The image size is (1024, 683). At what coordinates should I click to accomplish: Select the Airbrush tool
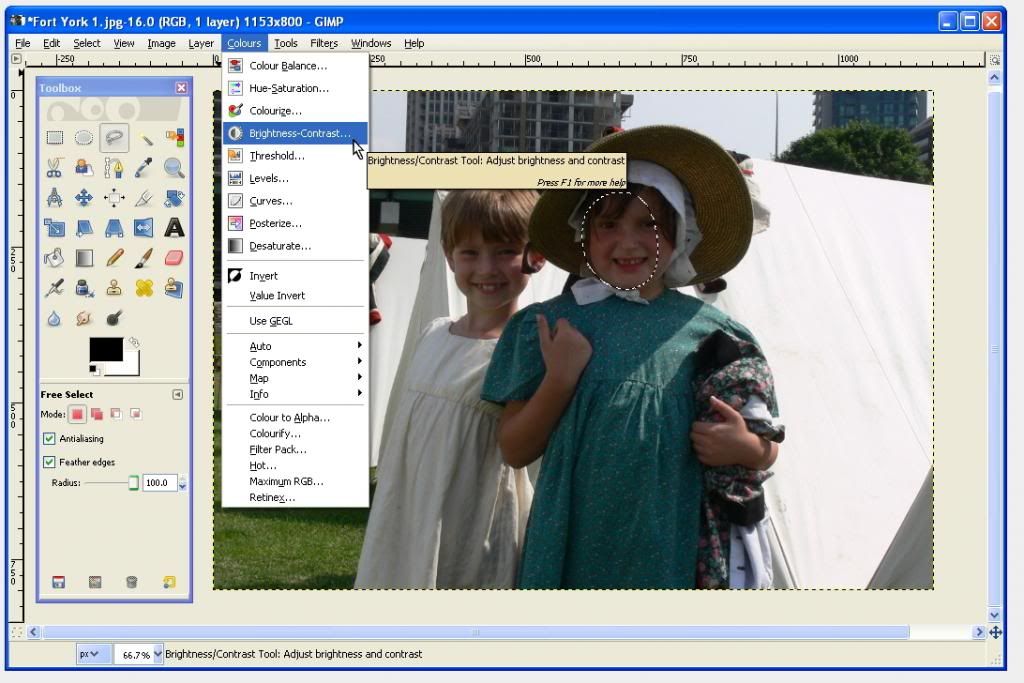54,288
